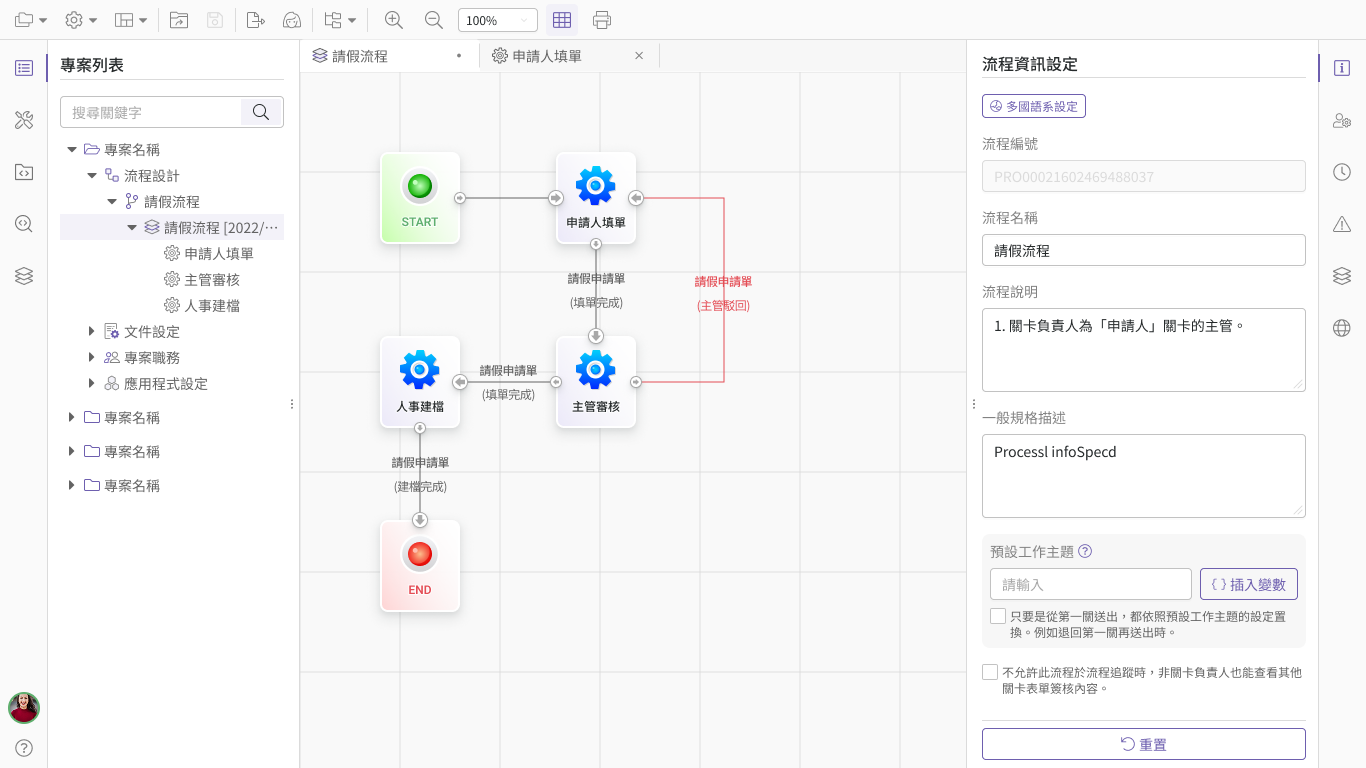Open the 100% zoom level dropdown
The width and height of the screenshot is (1366, 768).
coord(497,20)
